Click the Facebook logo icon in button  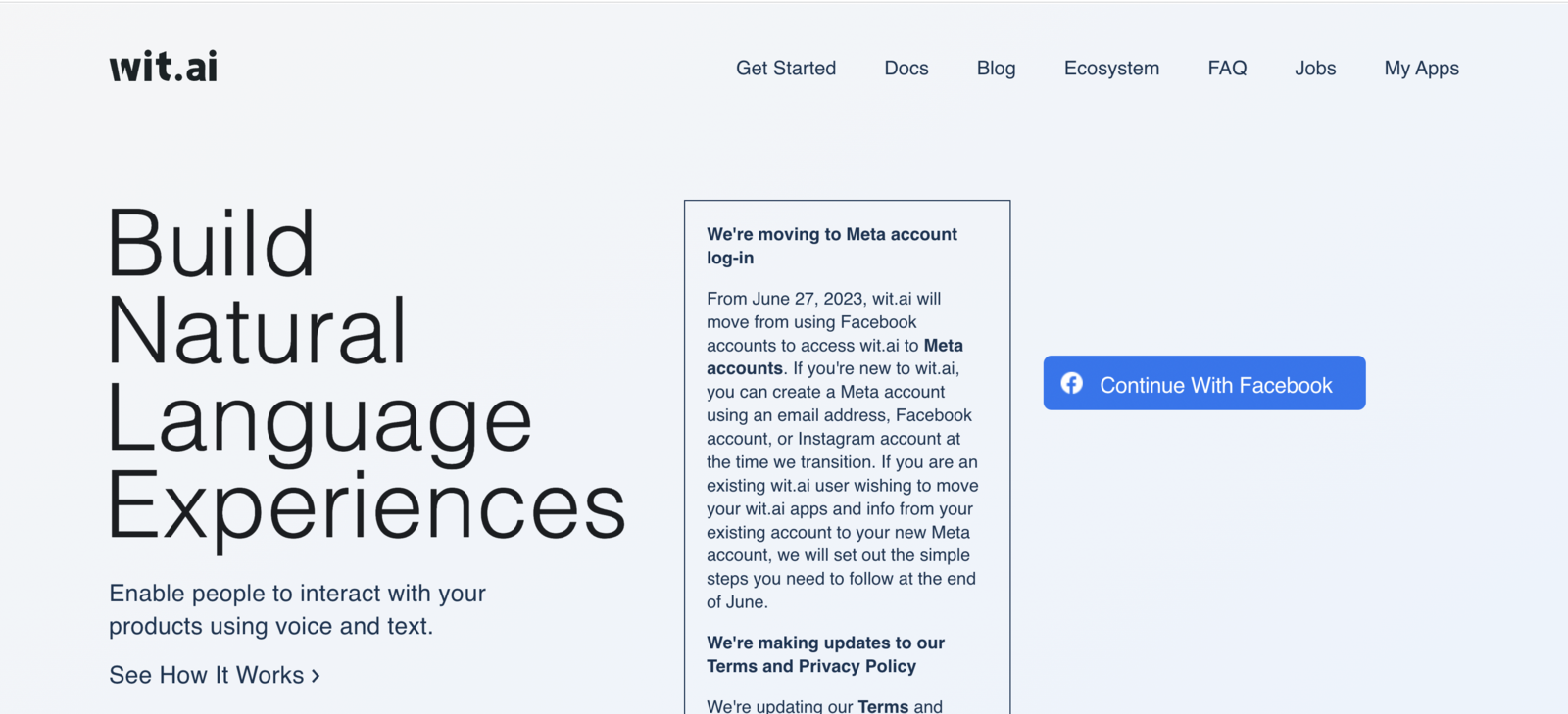[1072, 383]
